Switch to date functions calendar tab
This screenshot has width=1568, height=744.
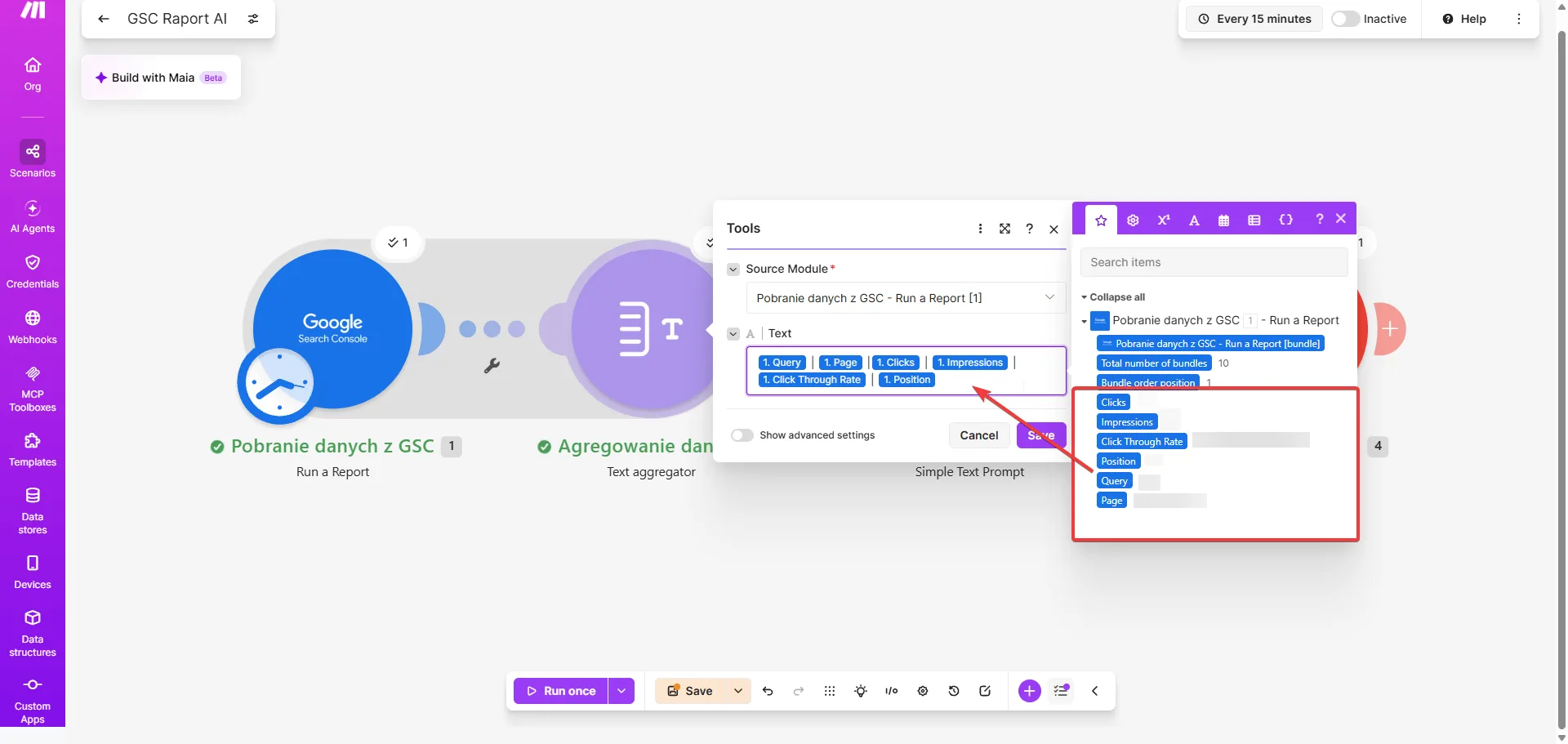click(1223, 220)
